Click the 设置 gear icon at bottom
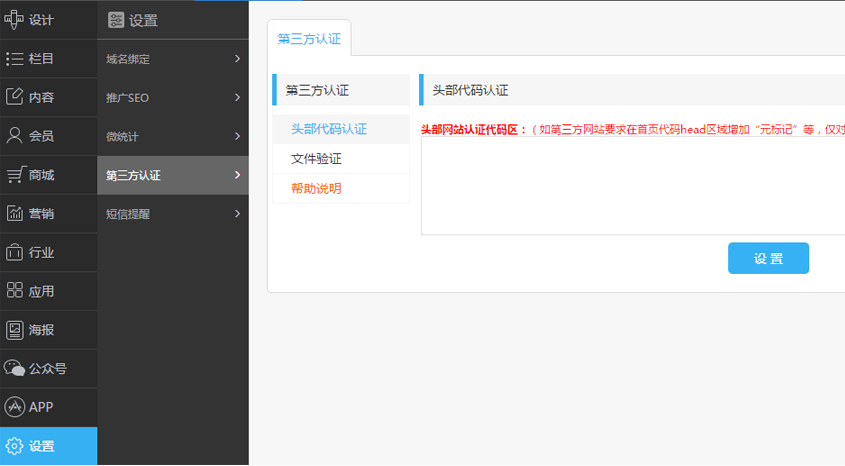Image resolution: width=845 pixels, height=466 pixels. [x=14, y=446]
